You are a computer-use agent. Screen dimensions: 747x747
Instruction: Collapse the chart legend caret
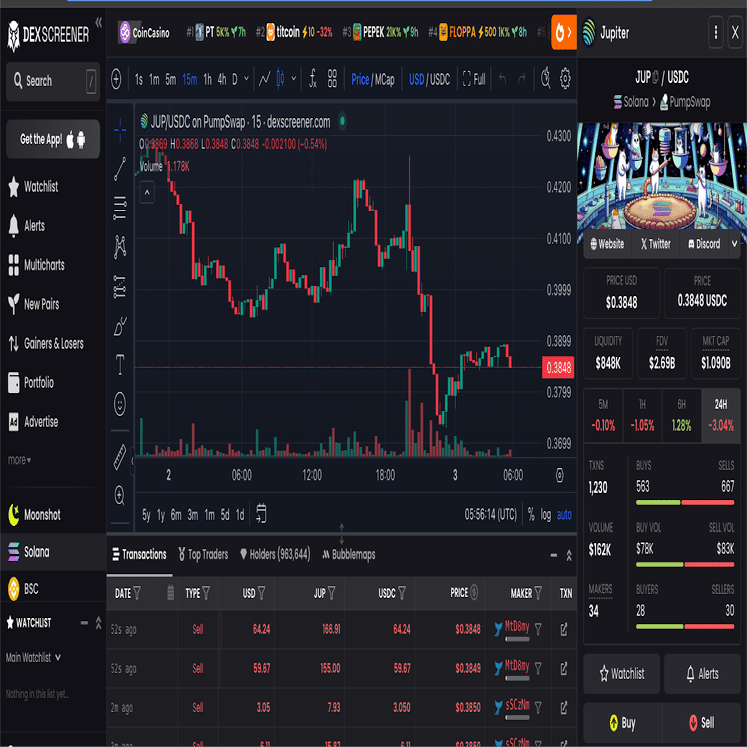pos(147,193)
